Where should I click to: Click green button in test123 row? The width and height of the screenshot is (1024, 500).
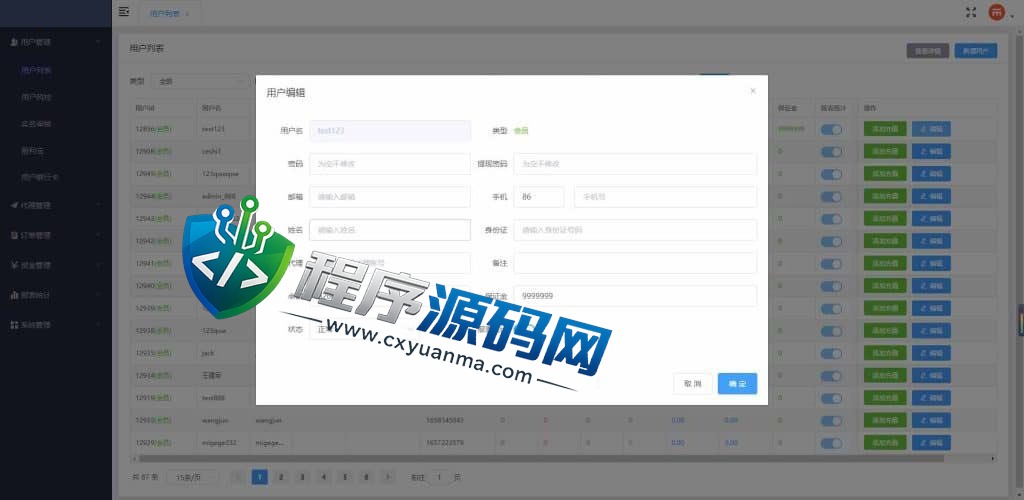click(x=885, y=129)
